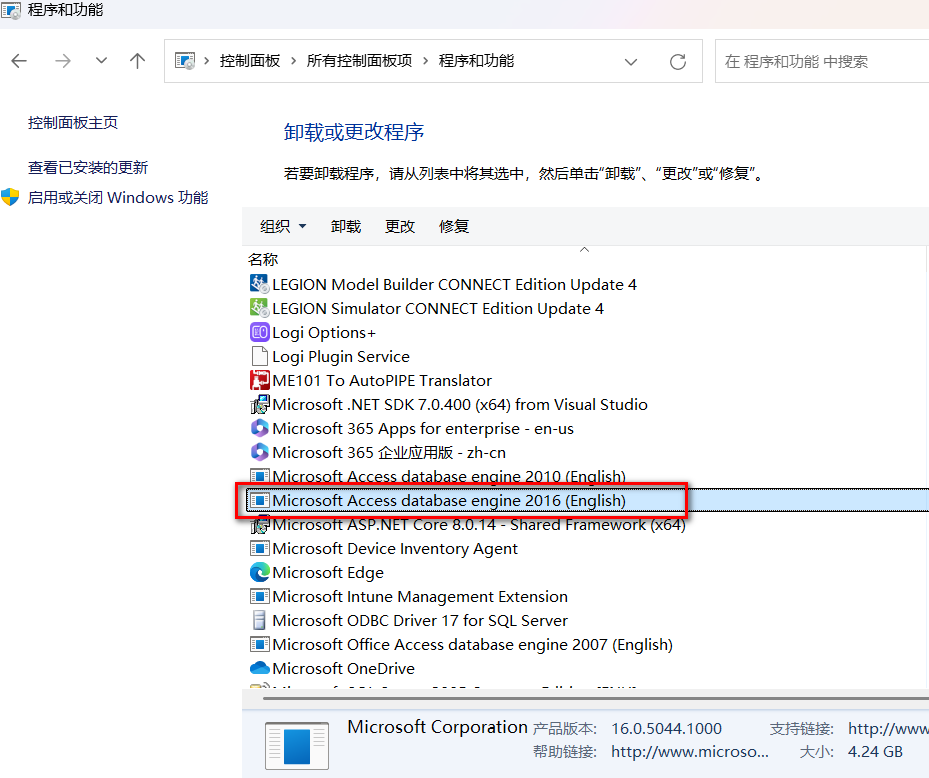Select ME101 To AutoPIPE Translator entry
Image resolution: width=929 pixels, height=778 pixels.
click(x=382, y=380)
